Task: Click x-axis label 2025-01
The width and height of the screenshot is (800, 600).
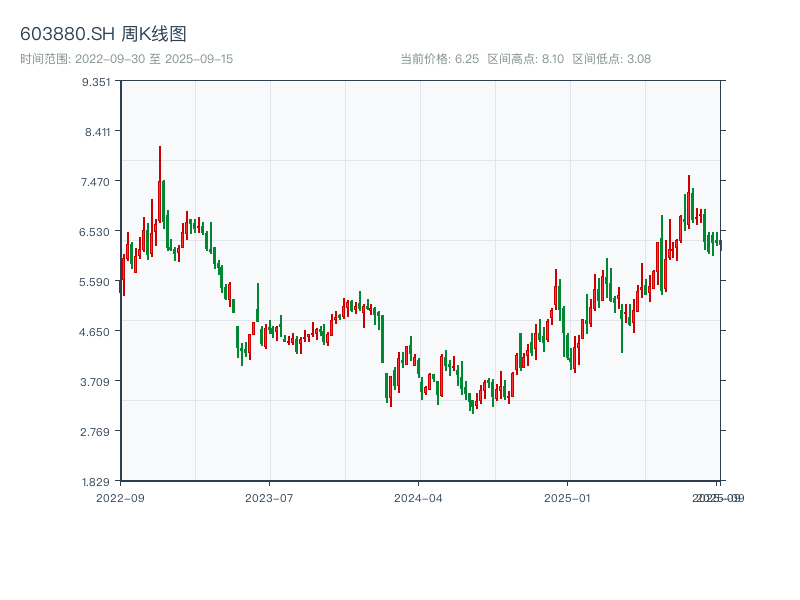Action: tap(567, 498)
